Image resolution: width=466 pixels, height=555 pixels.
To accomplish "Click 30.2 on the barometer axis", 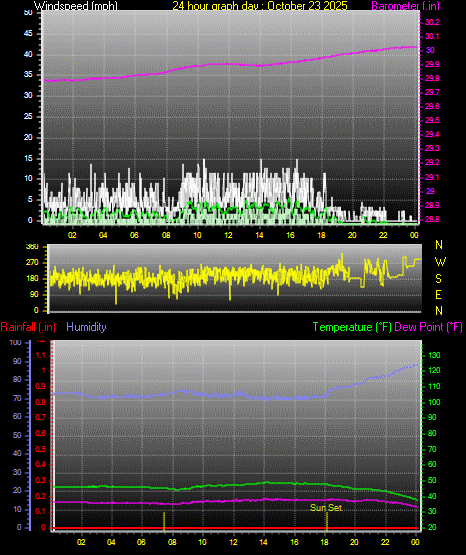I will pos(432,22).
